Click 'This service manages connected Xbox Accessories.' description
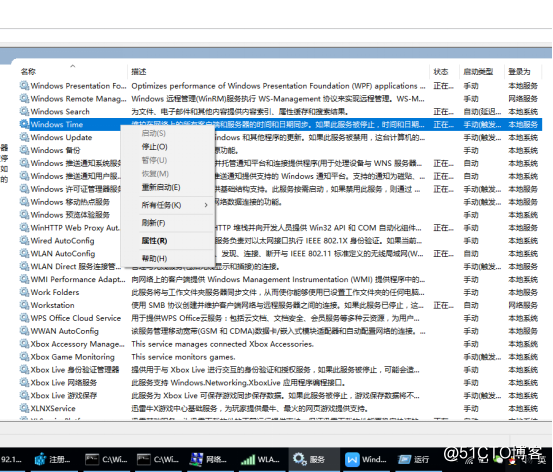Image resolution: width=553 pixels, height=472 pixels. point(223,344)
